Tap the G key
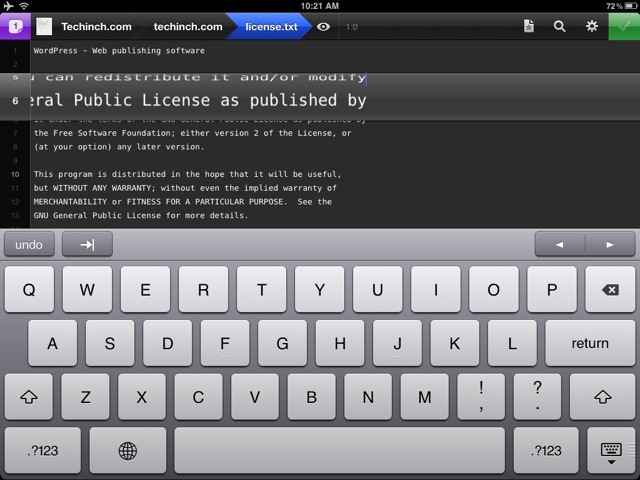 (x=282, y=343)
